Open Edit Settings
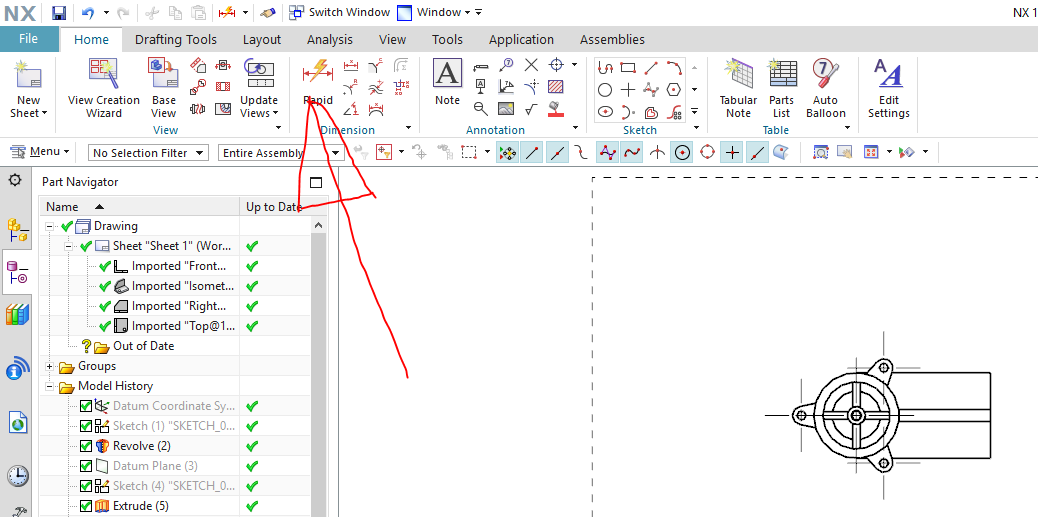The width and height of the screenshot is (1038, 517). coord(888,86)
